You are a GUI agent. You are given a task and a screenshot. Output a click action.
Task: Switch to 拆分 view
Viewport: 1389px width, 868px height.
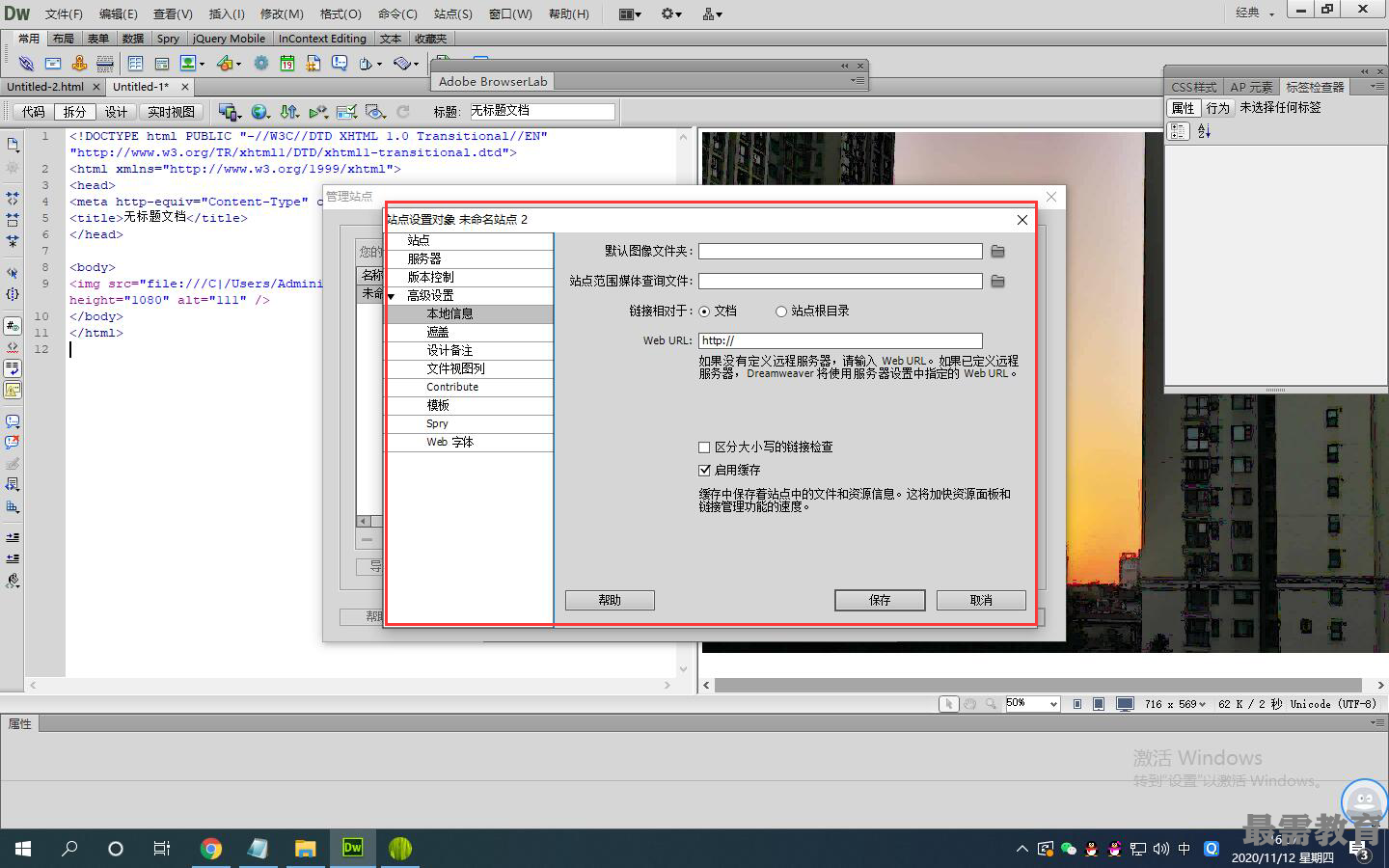click(74, 112)
